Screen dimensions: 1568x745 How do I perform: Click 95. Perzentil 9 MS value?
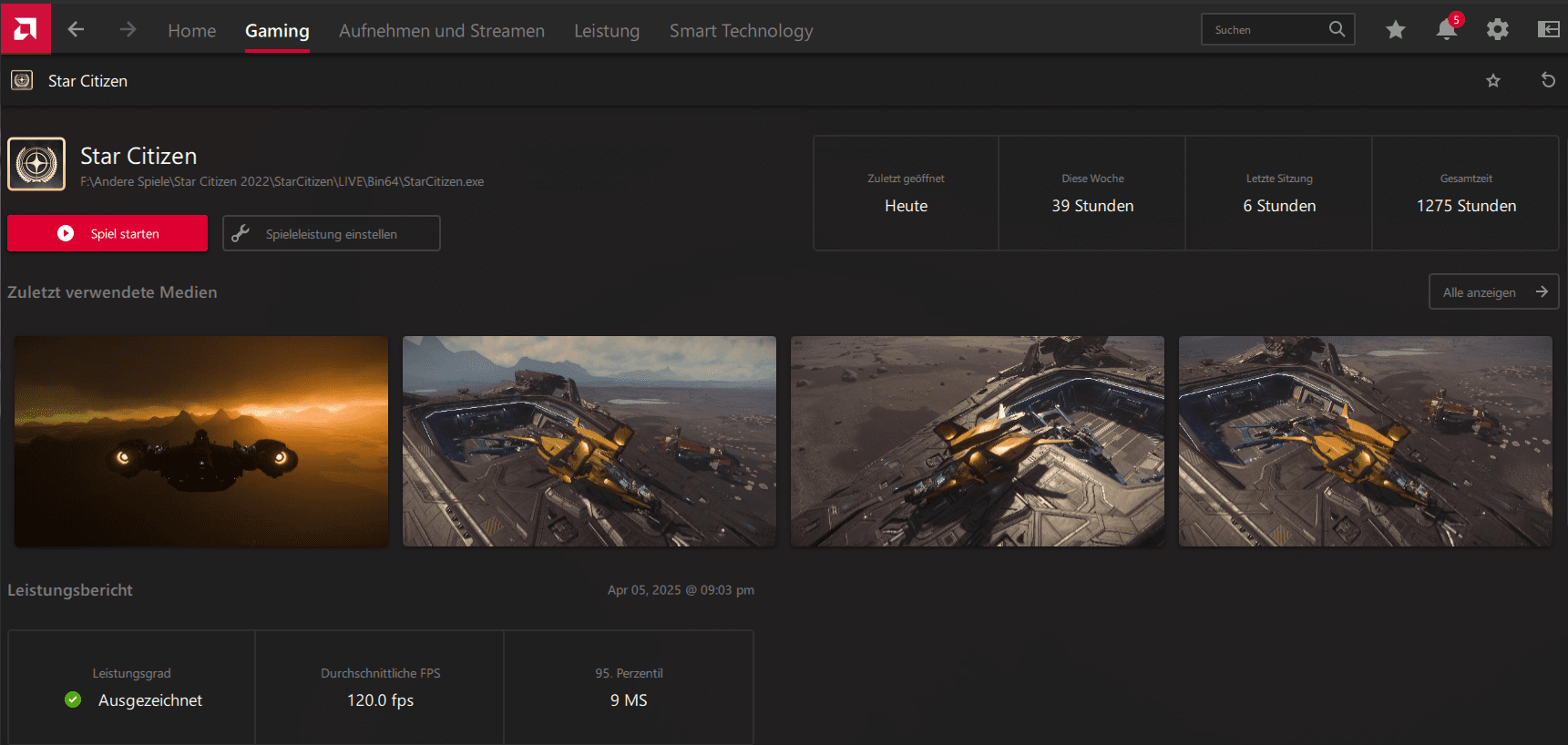629,700
